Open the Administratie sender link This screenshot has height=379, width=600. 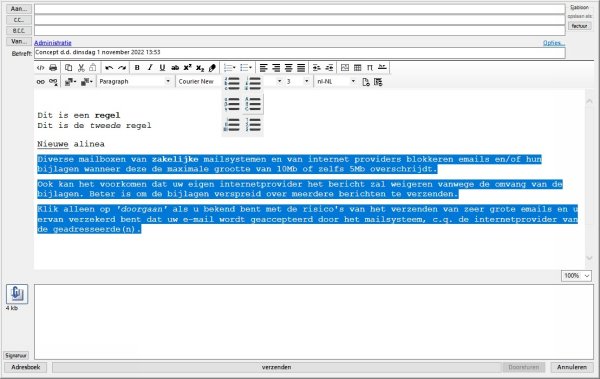(x=53, y=43)
